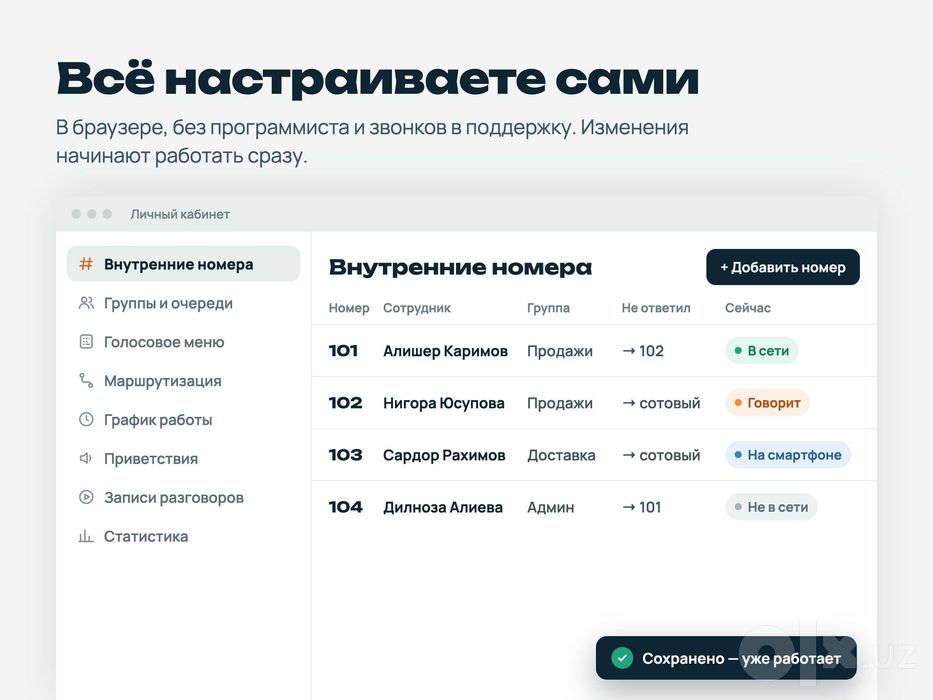Screen dimensions: 933x700
Task: Select График работы in sidebar
Action: click(183, 420)
